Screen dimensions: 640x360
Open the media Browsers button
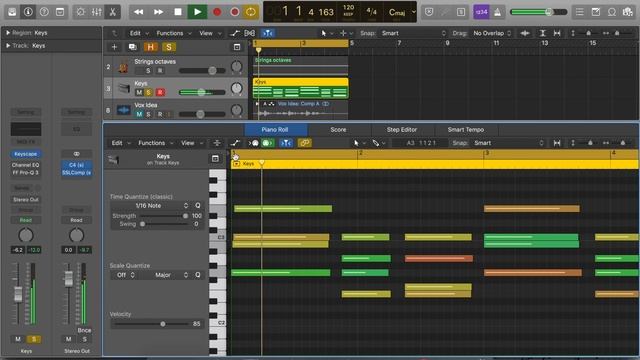[x=628, y=12]
